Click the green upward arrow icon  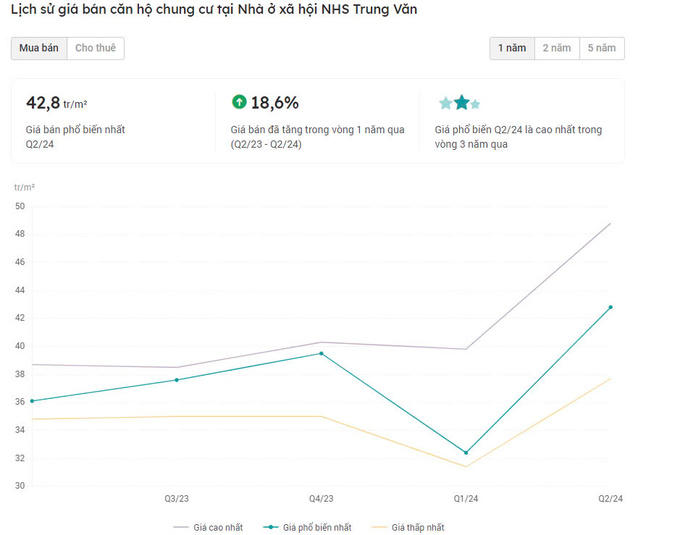pyautogui.click(x=239, y=102)
